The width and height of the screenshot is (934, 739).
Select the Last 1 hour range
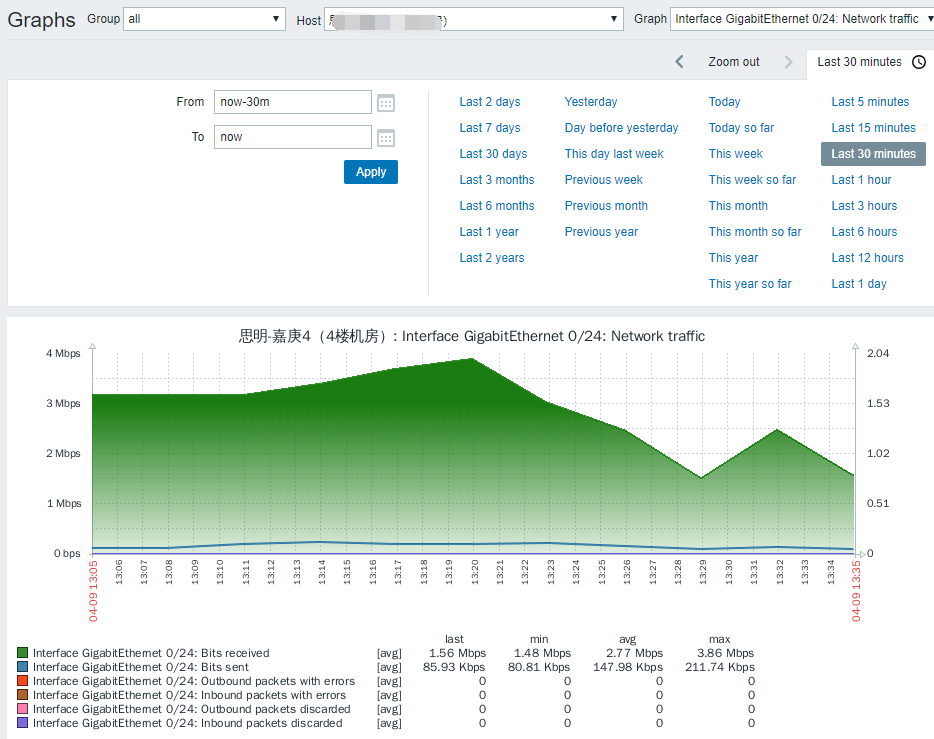[x=861, y=180]
